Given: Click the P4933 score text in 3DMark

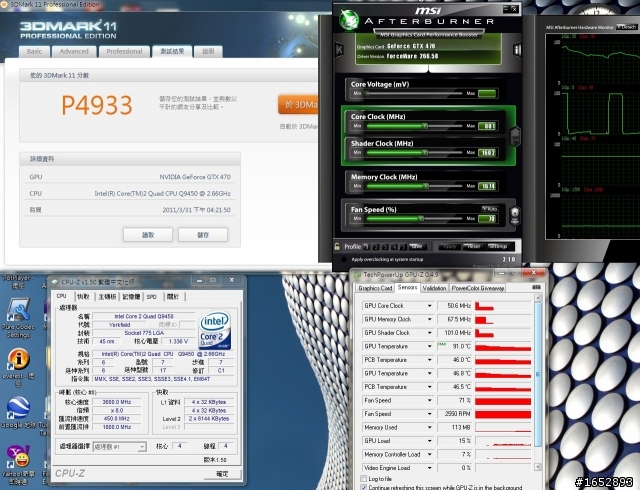Looking at the screenshot, I should (x=97, y=105).
